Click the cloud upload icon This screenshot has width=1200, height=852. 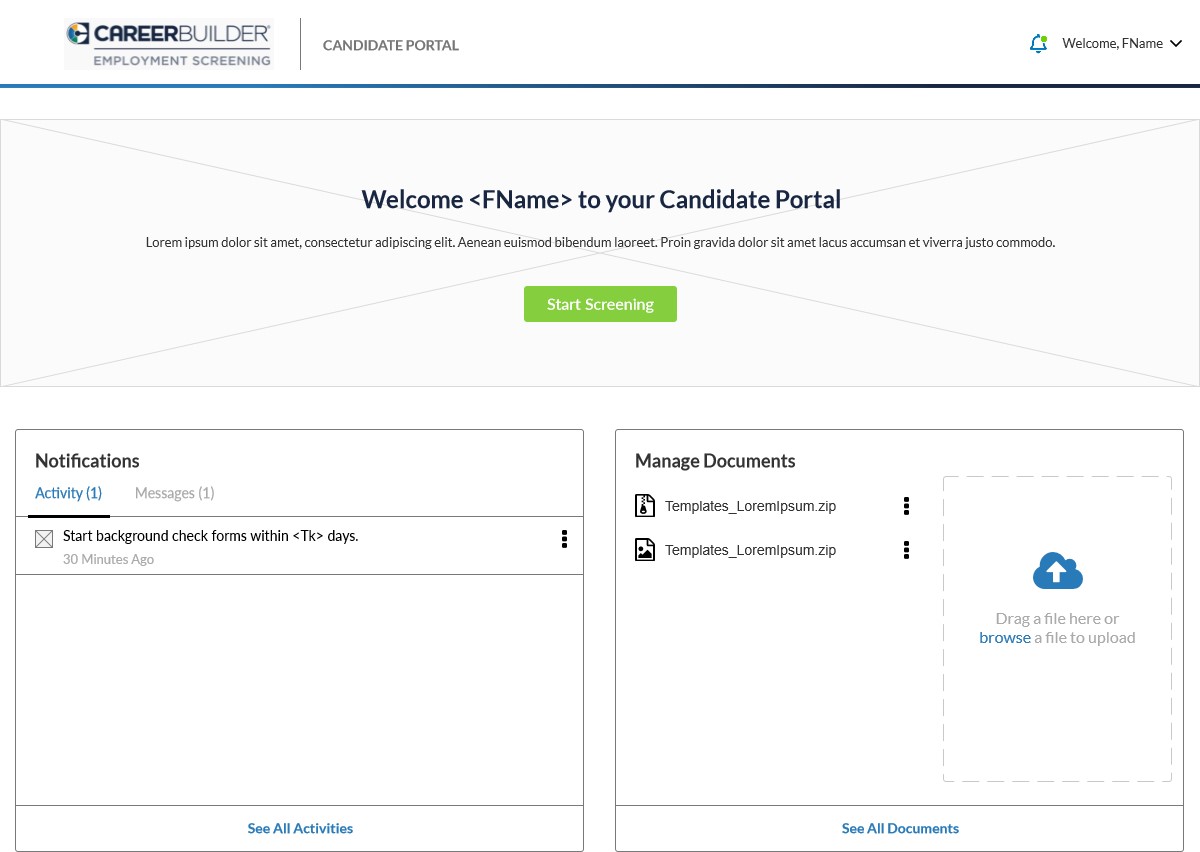[x=1057, y=571]
